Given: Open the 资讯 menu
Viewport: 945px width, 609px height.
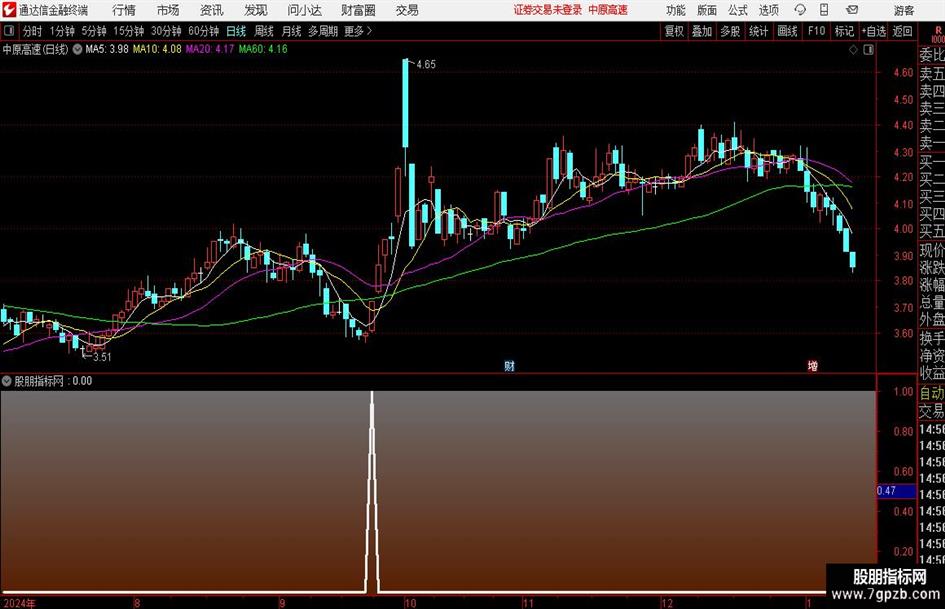Looking at the screenshot, I should tap(212, 10).
